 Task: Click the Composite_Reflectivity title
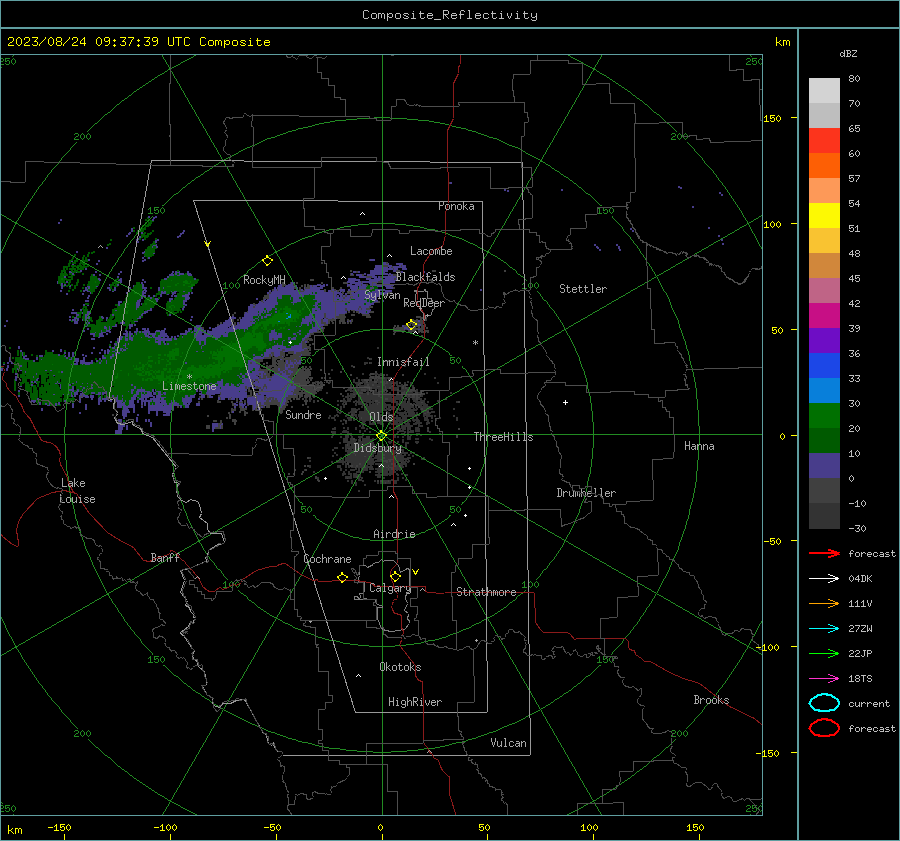[x=450, y=15]
